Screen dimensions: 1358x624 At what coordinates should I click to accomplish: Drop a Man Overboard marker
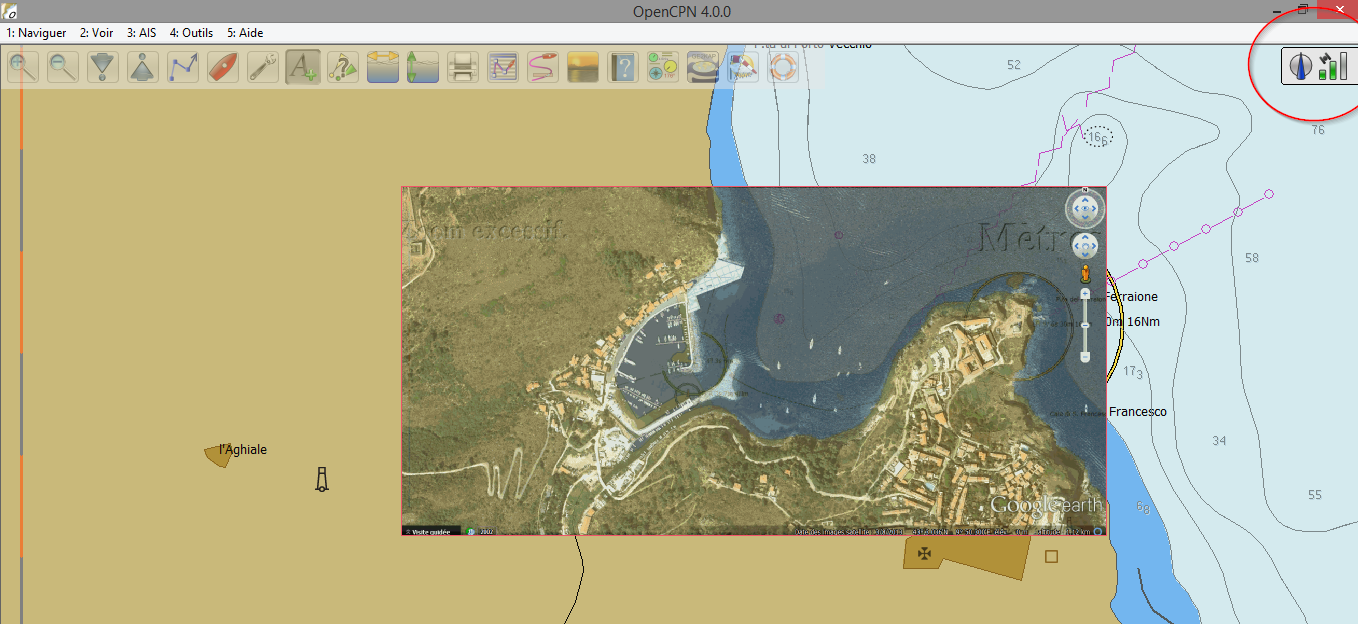pos(783,68)
